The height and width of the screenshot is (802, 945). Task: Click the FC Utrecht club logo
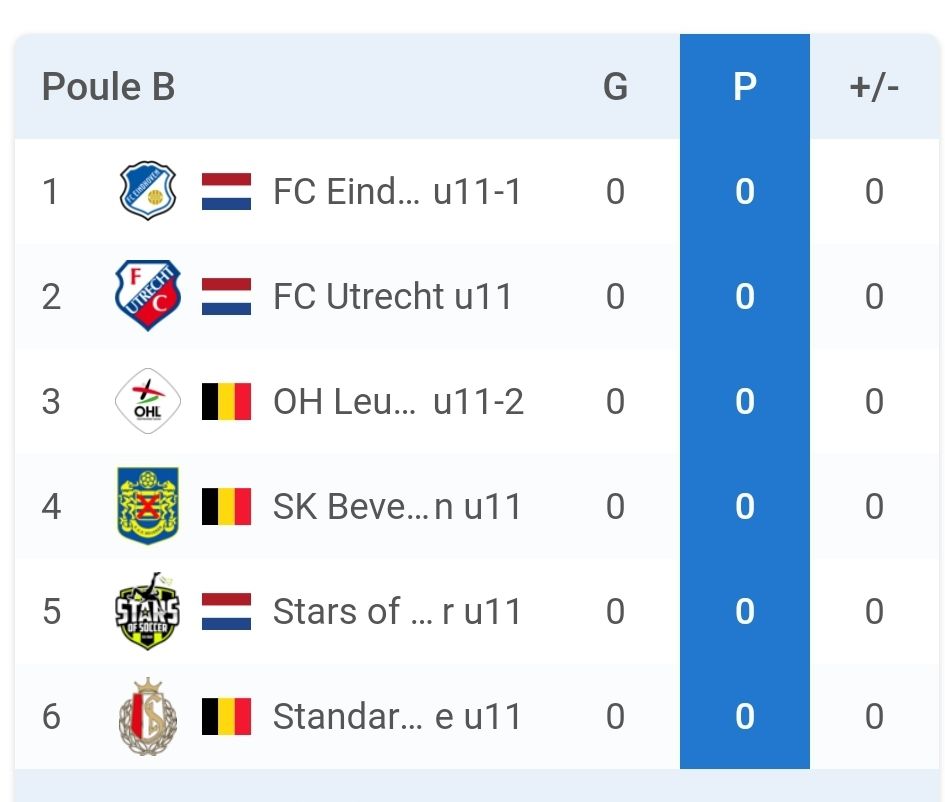pos(147,296)
